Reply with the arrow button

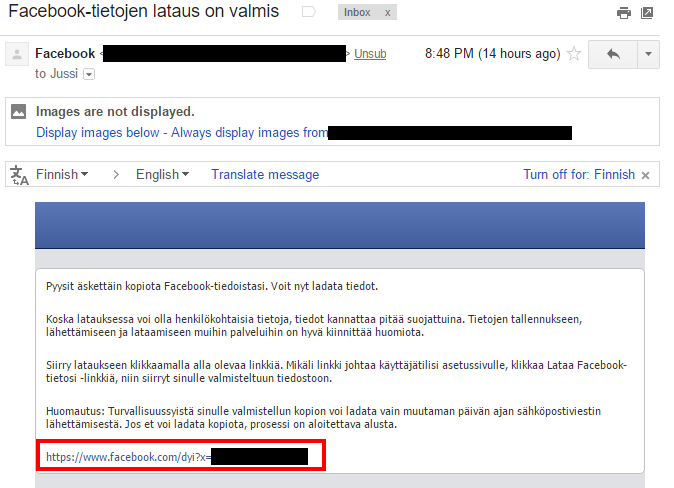click(x=613, y=54)
